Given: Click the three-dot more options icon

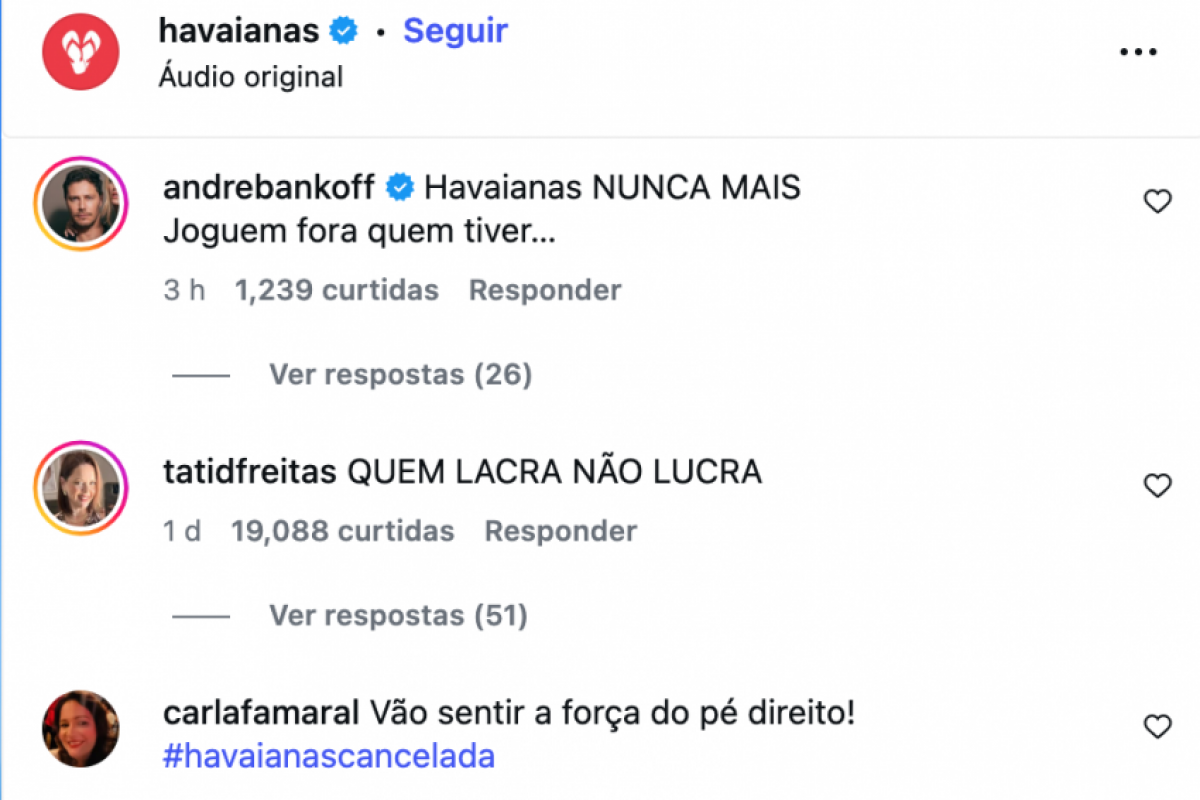Looking at the screenshot, I should click(x=1138, y=52).
